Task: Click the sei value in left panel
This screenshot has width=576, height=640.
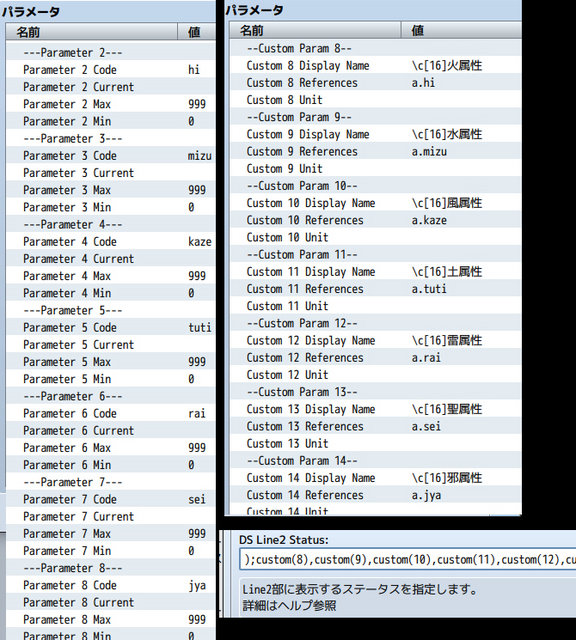Action: point(197,499)
